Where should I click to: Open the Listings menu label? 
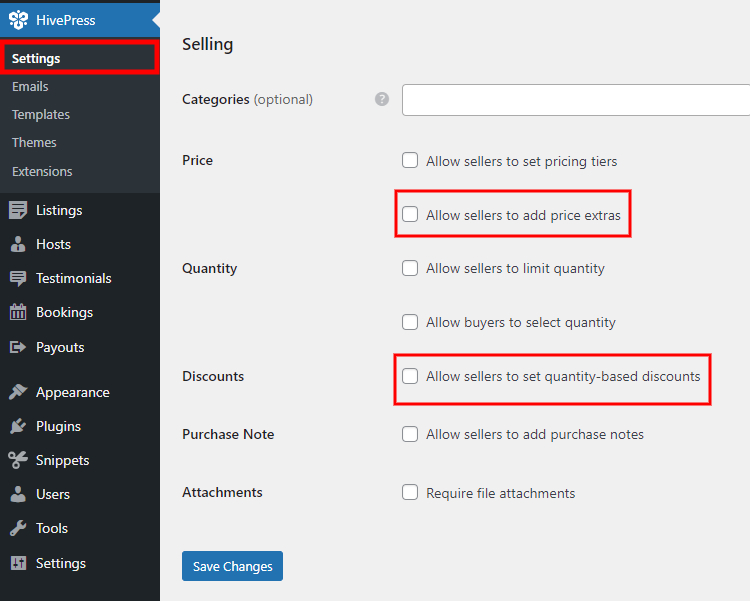59,211
